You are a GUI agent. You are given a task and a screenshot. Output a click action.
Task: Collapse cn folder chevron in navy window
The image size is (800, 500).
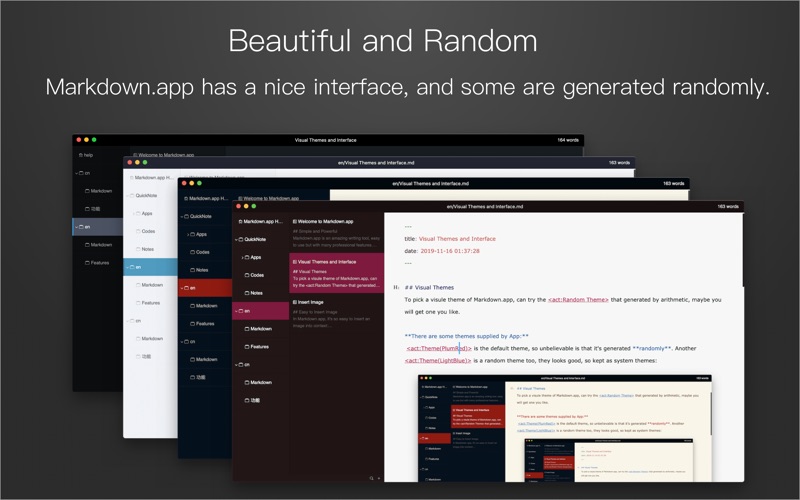[182, 341]
